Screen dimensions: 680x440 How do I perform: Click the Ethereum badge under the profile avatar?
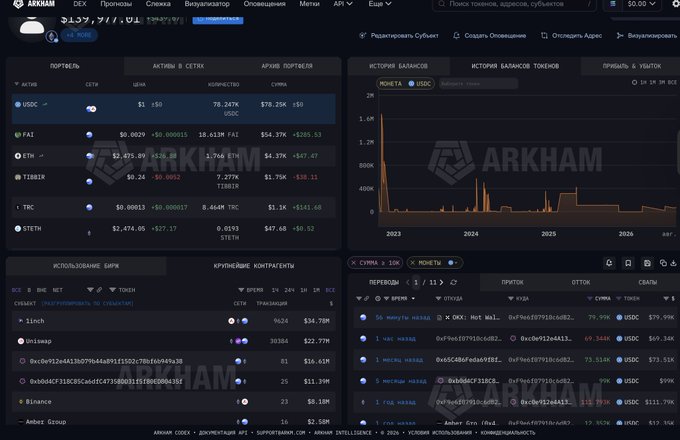point(52,36)
